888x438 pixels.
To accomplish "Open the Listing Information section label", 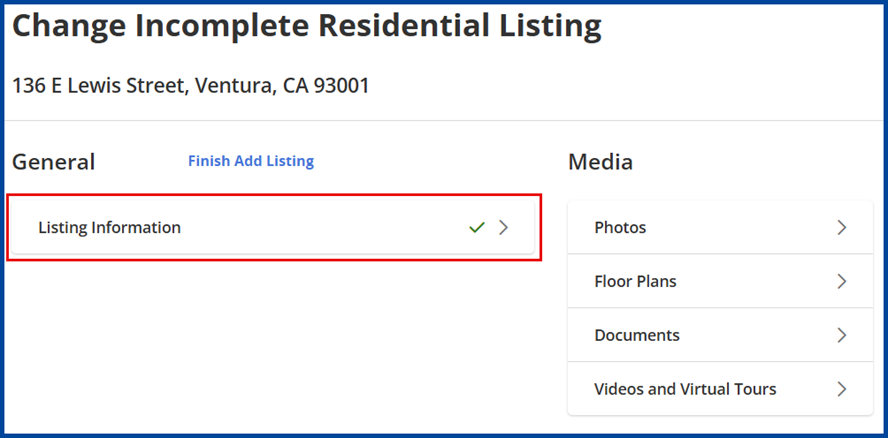I will (x=109, y=228).
